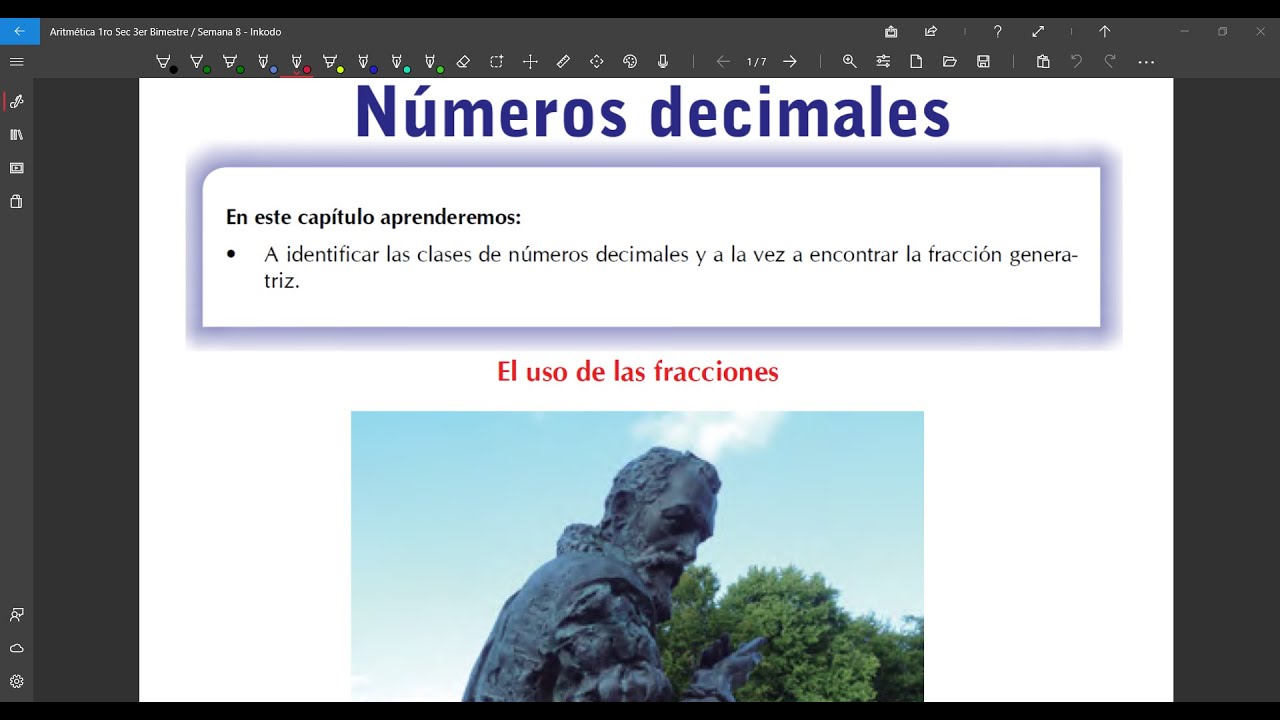Choose the move/pan cross tool
This screenshot has height=720, width=1280.
[530, 62]
